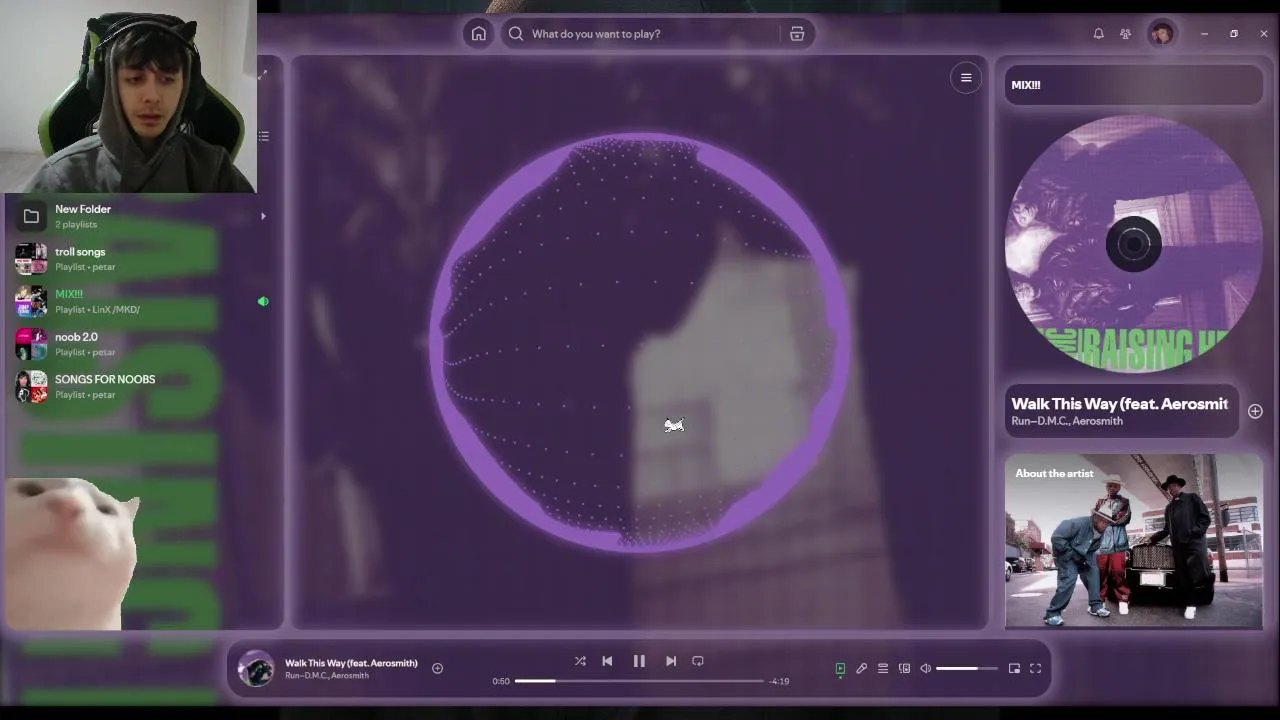Open SONGS FOR NOOBS playlist

(140, 386)
